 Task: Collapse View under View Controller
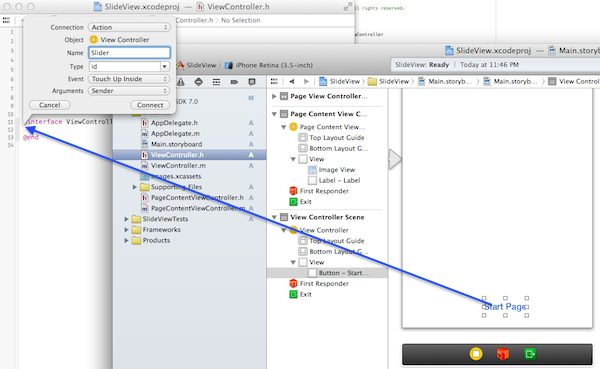293,263
